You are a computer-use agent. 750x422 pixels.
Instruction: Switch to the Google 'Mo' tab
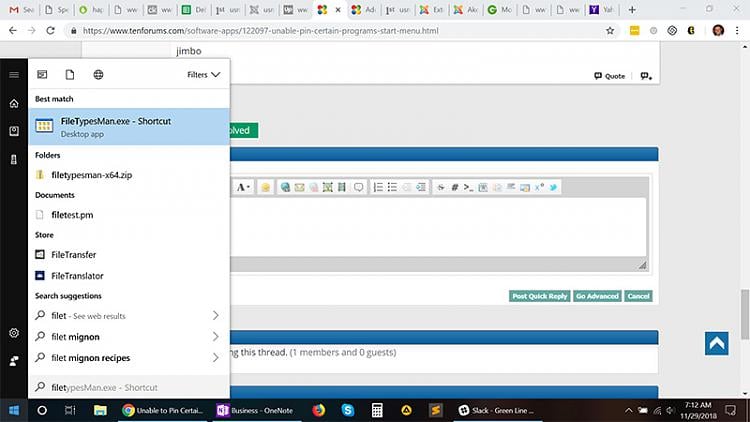pyautogui.click(x=499, y=10)
